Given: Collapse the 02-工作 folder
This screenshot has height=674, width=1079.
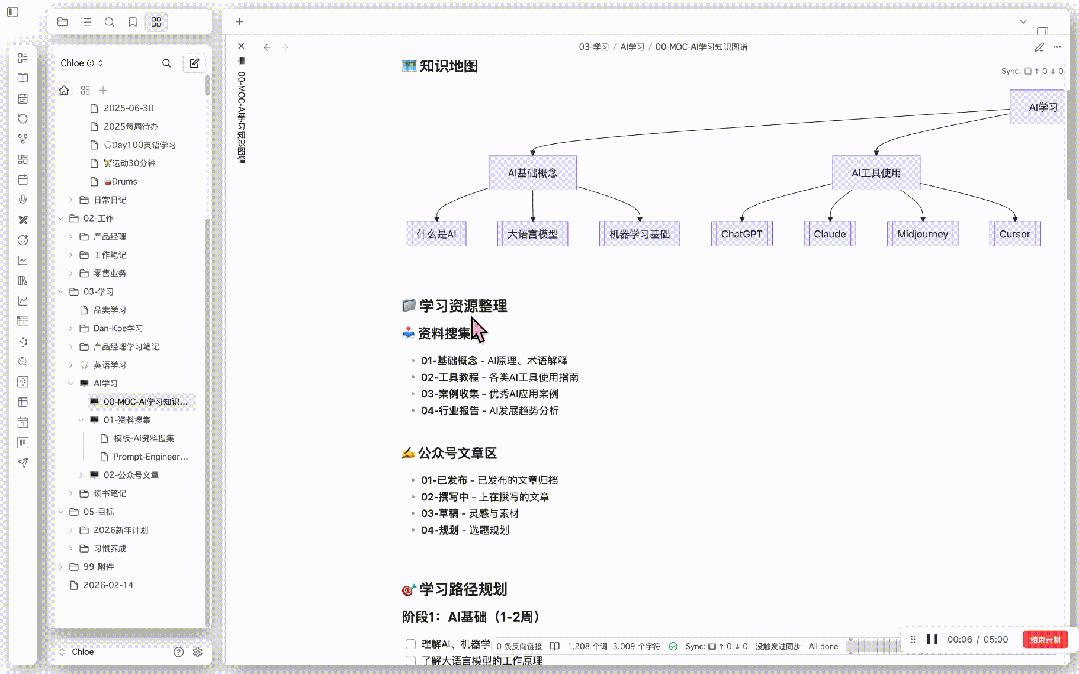Looking at the screenshot, I should pyautogui.click(x=61, y=218).
